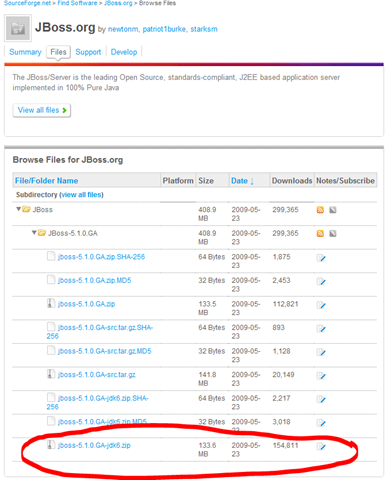Screen dimensions: 391x480
Task: View notes icon for jboss-5.1.0.GA-src.tar.gz row
Action: tap(321, 376)
